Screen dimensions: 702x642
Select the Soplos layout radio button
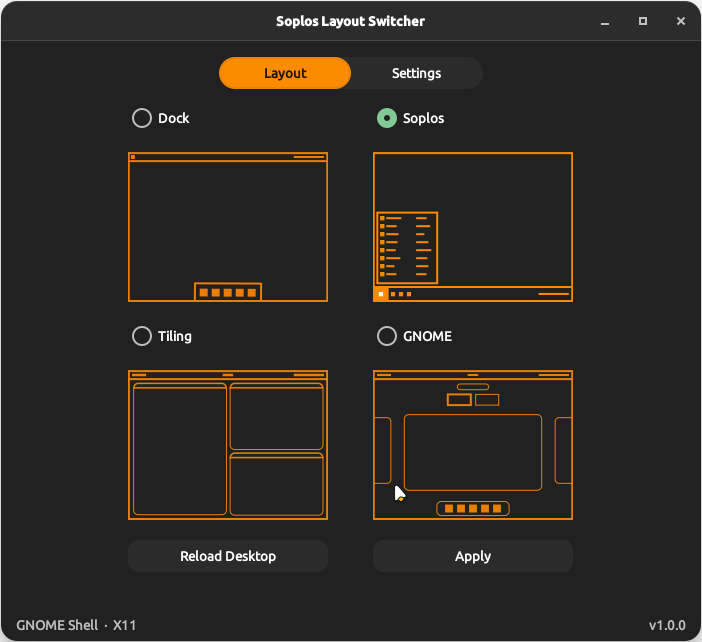tap(387, 118)
